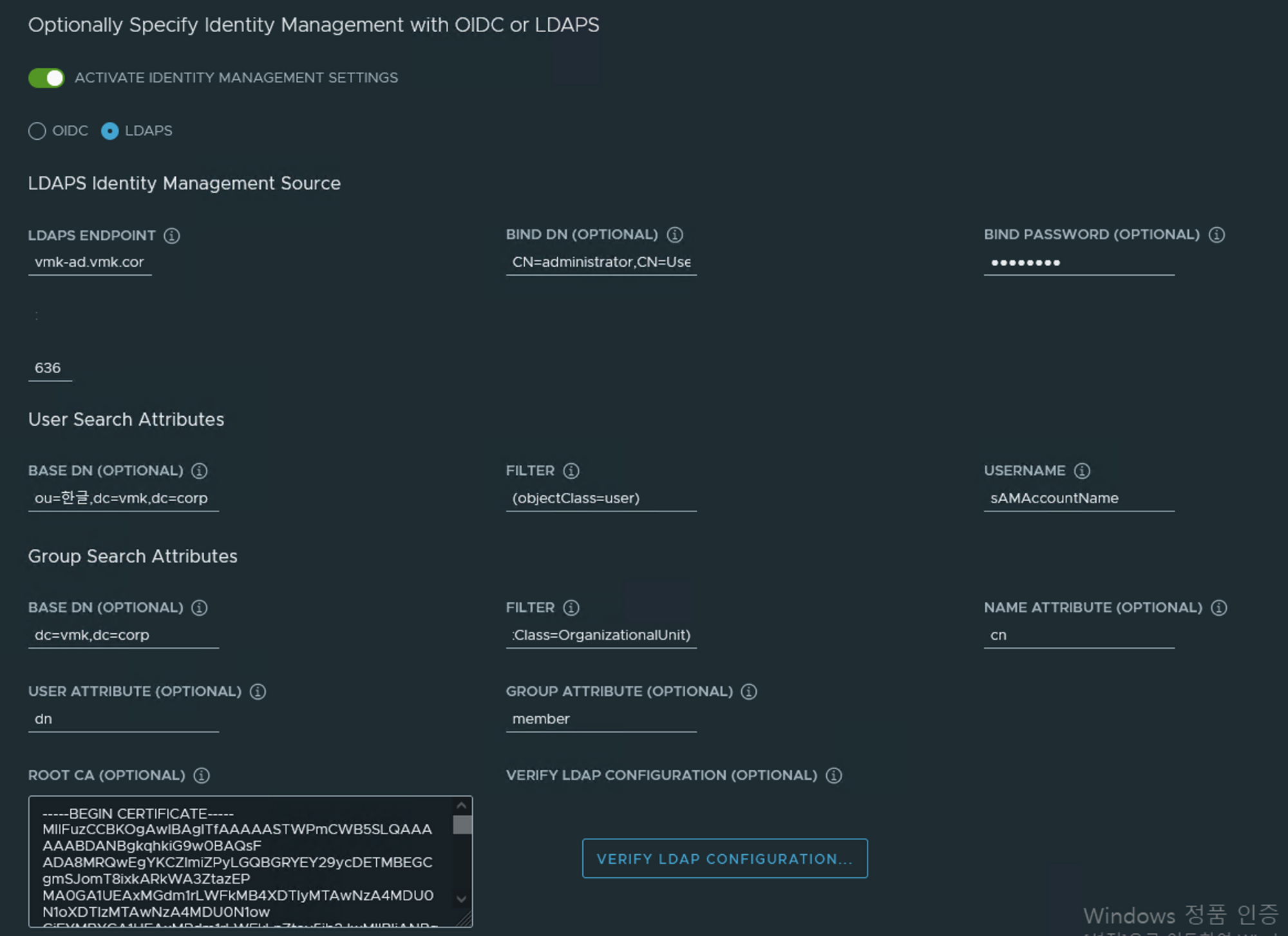Click info icon beside Verify LDAP Configuration label
1288x936 pixels.
click(833, 776)
